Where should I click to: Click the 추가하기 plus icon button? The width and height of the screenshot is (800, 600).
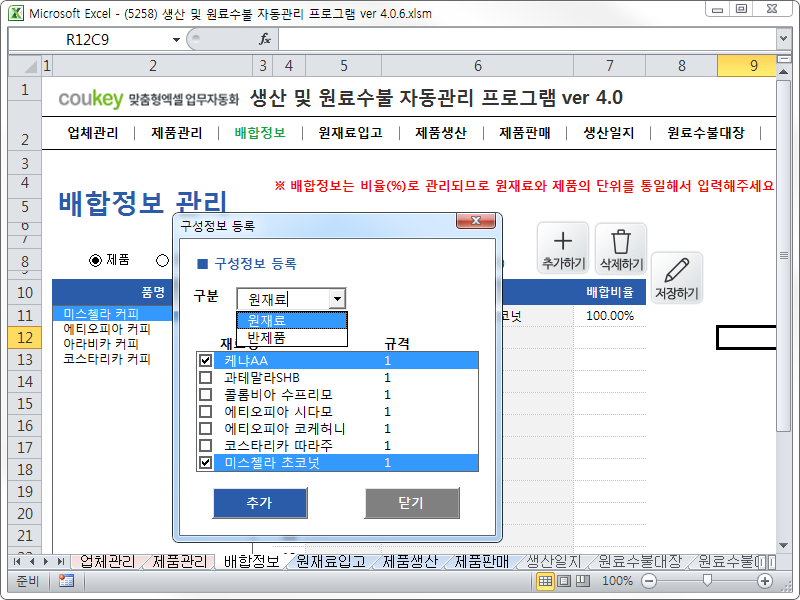point(563,248)
